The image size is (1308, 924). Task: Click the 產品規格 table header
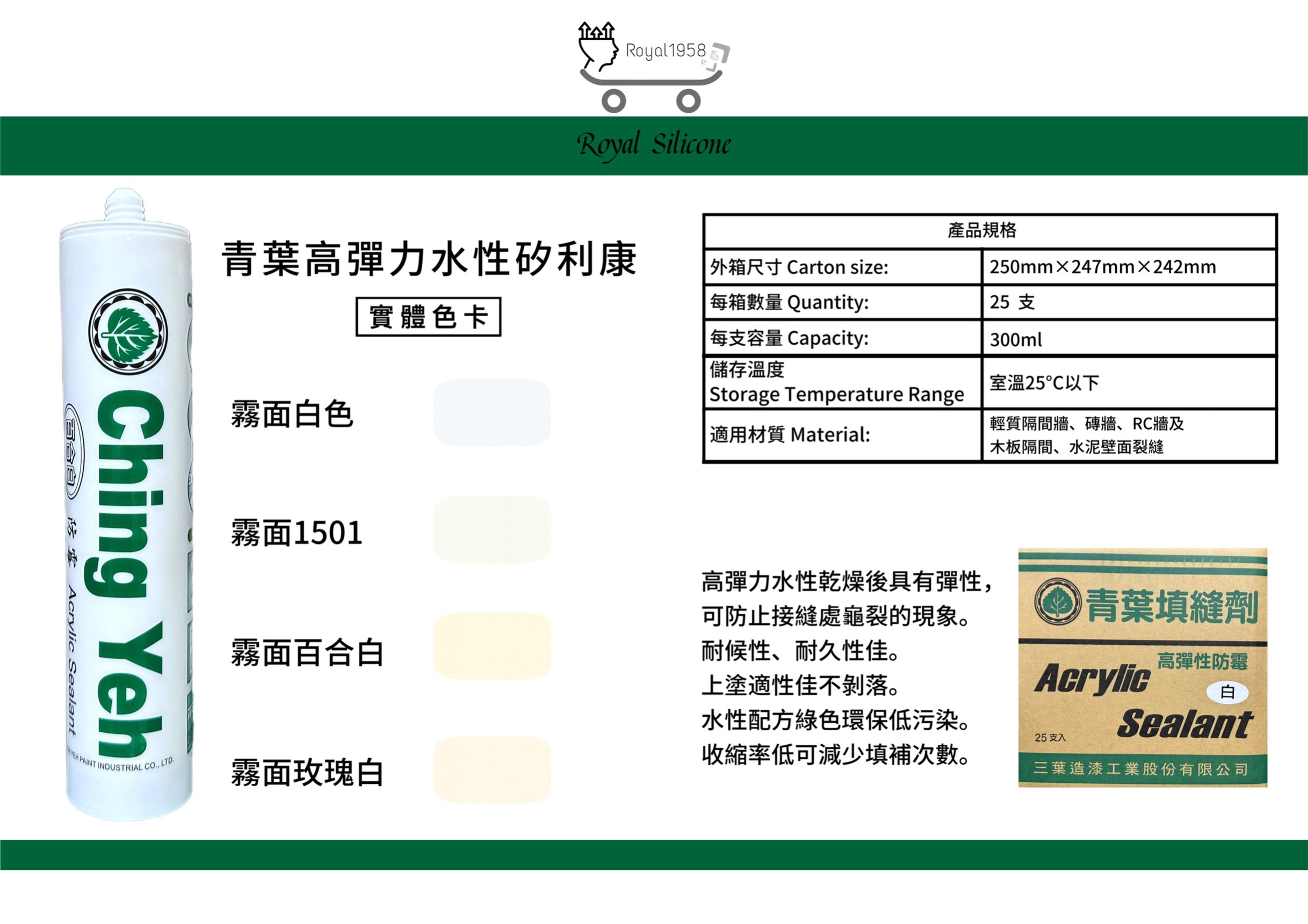point(990,231)
